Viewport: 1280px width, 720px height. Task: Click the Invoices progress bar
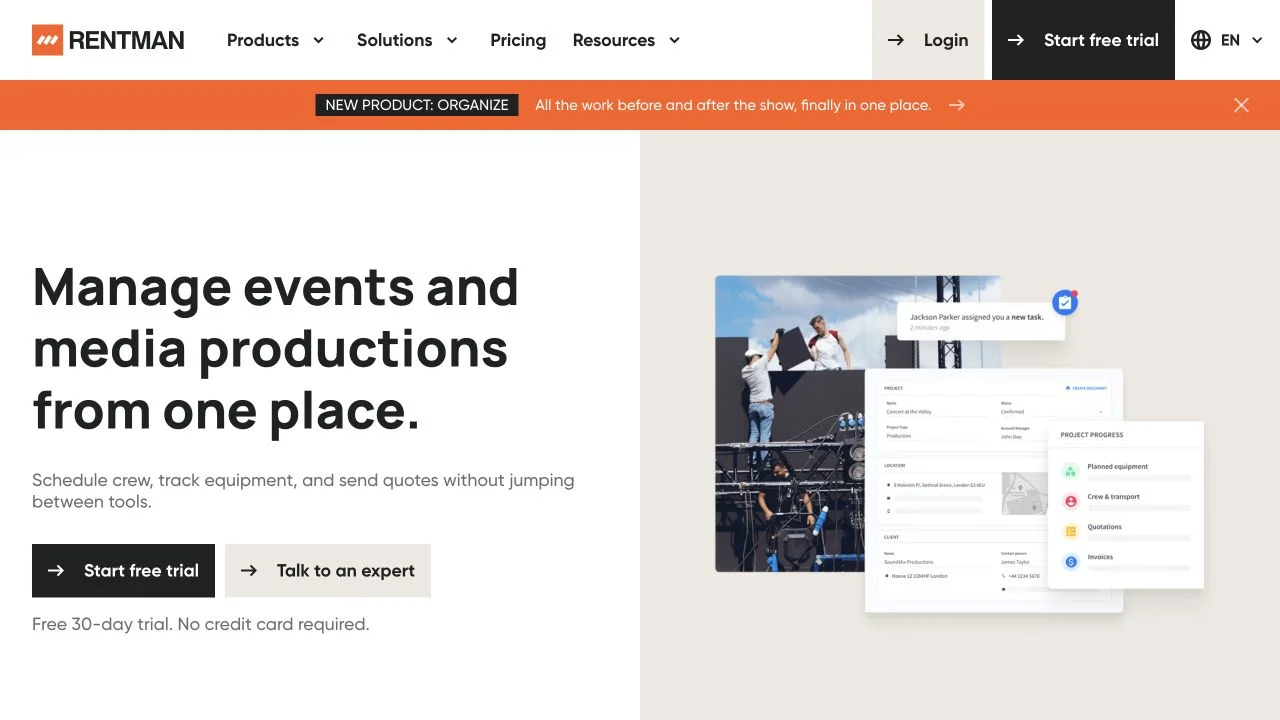point(1139,569)
